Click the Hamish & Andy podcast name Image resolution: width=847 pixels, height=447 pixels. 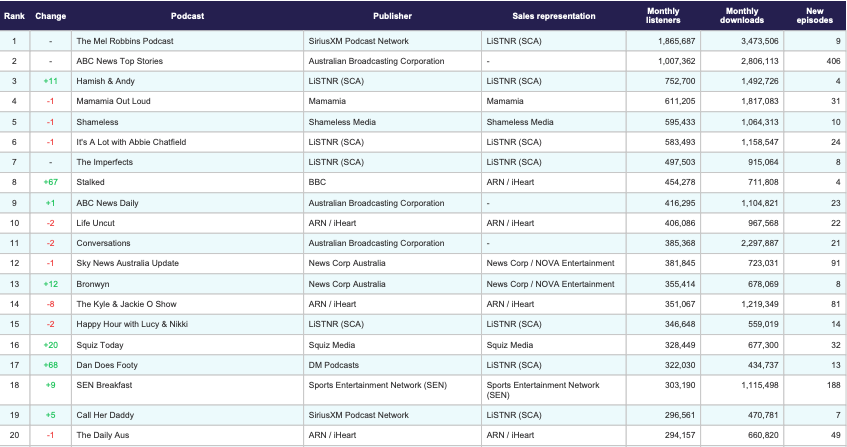[x=105, y=81]
